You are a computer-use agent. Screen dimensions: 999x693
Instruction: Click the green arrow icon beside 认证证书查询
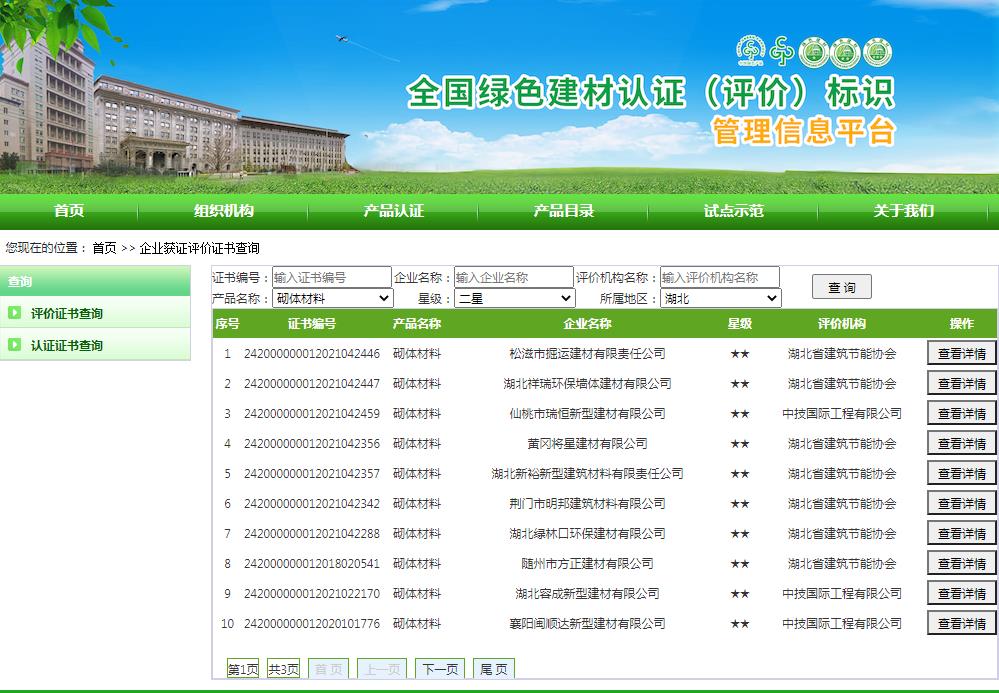click(x=14, y=345)
